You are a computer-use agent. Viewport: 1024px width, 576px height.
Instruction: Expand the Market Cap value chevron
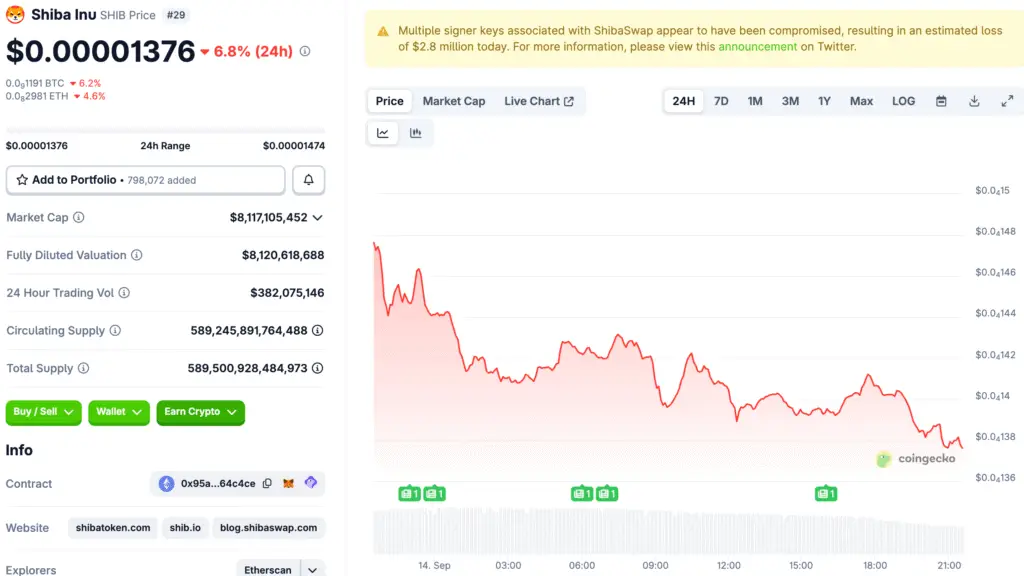(x=317, y=217)
